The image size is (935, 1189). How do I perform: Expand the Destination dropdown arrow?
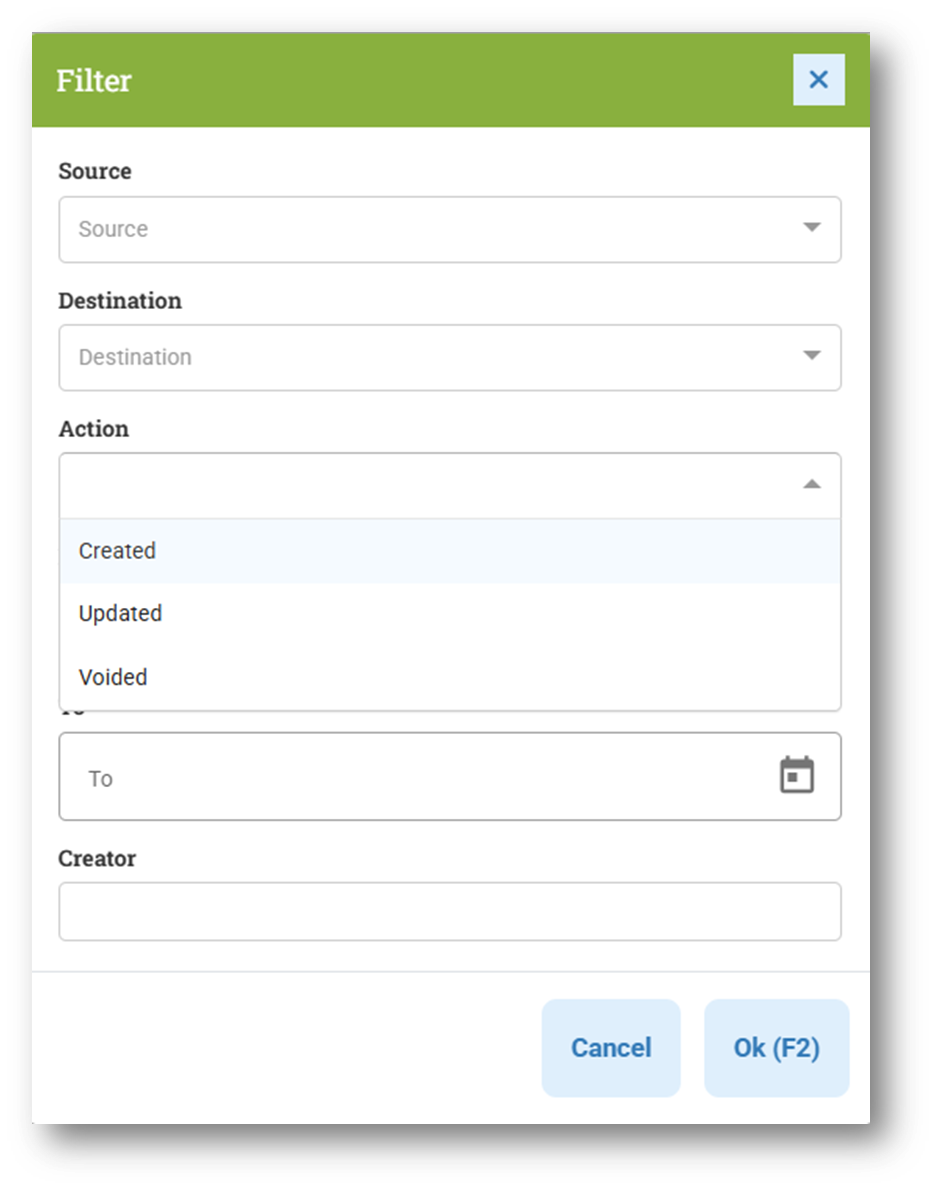tap(811, 356)
